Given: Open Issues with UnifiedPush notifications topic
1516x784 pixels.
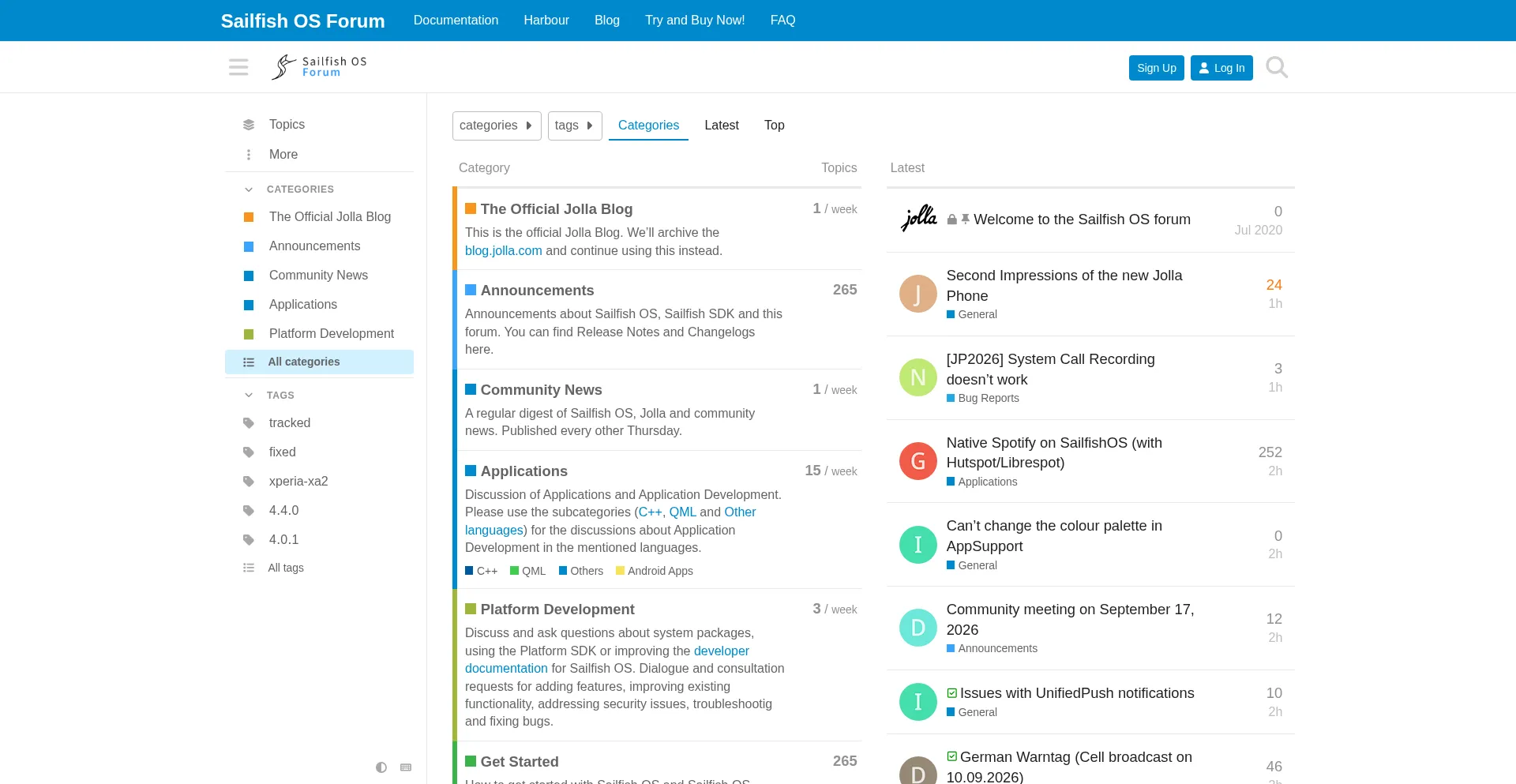Looking at the screenshot, I should [x=1077, y=693].
